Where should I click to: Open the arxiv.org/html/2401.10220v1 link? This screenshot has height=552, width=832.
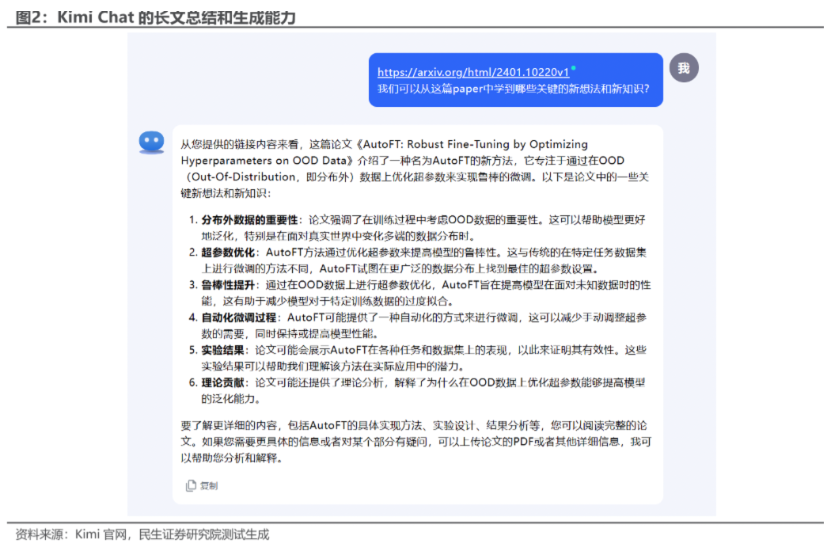click(473, 72)
